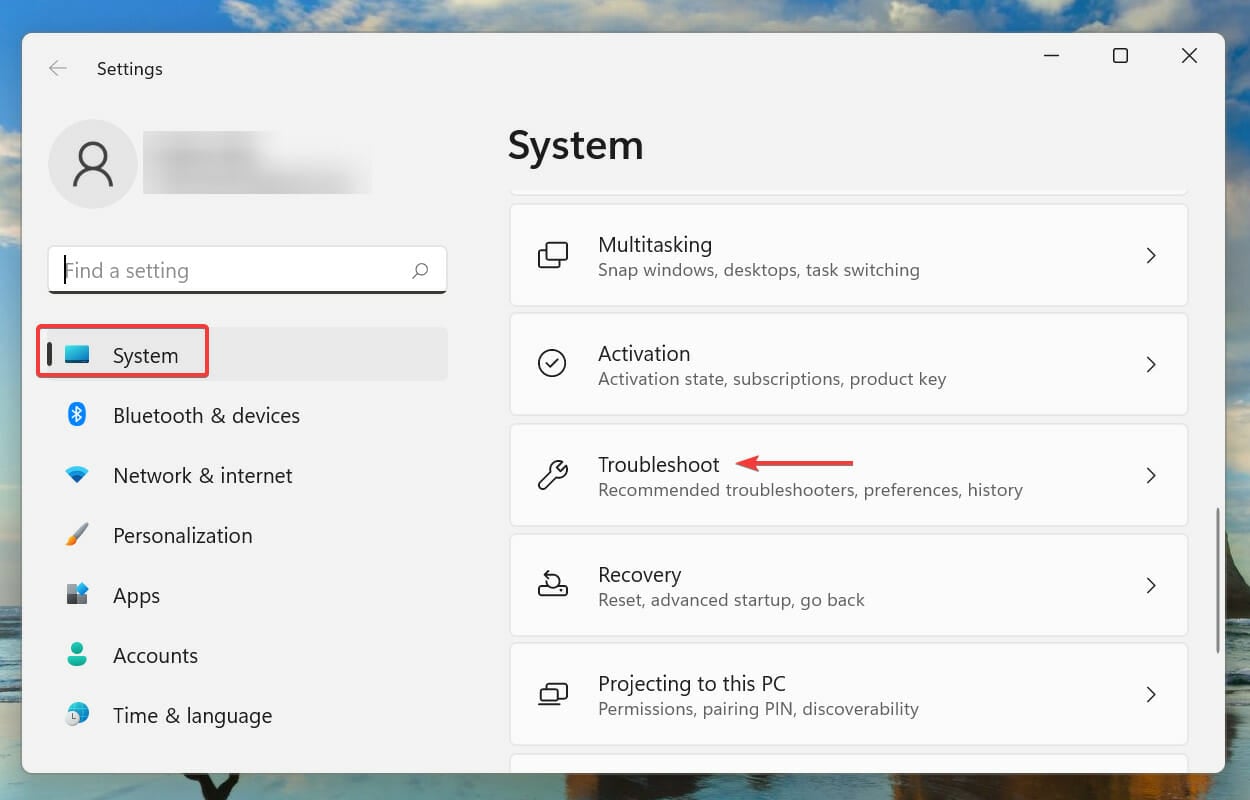The width and height of the screenshot is (1250, 800).
Task: Click the Network wifi icon in sidebar
Action: (77, 476)
